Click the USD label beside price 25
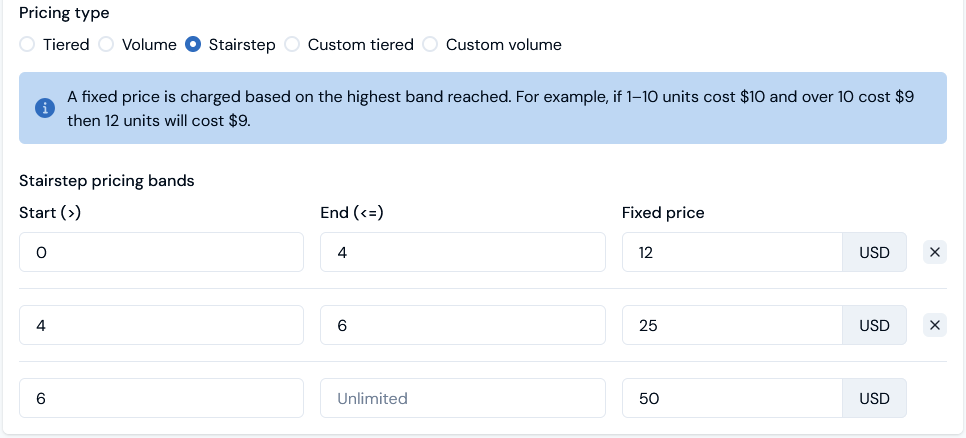 (874, 325)
